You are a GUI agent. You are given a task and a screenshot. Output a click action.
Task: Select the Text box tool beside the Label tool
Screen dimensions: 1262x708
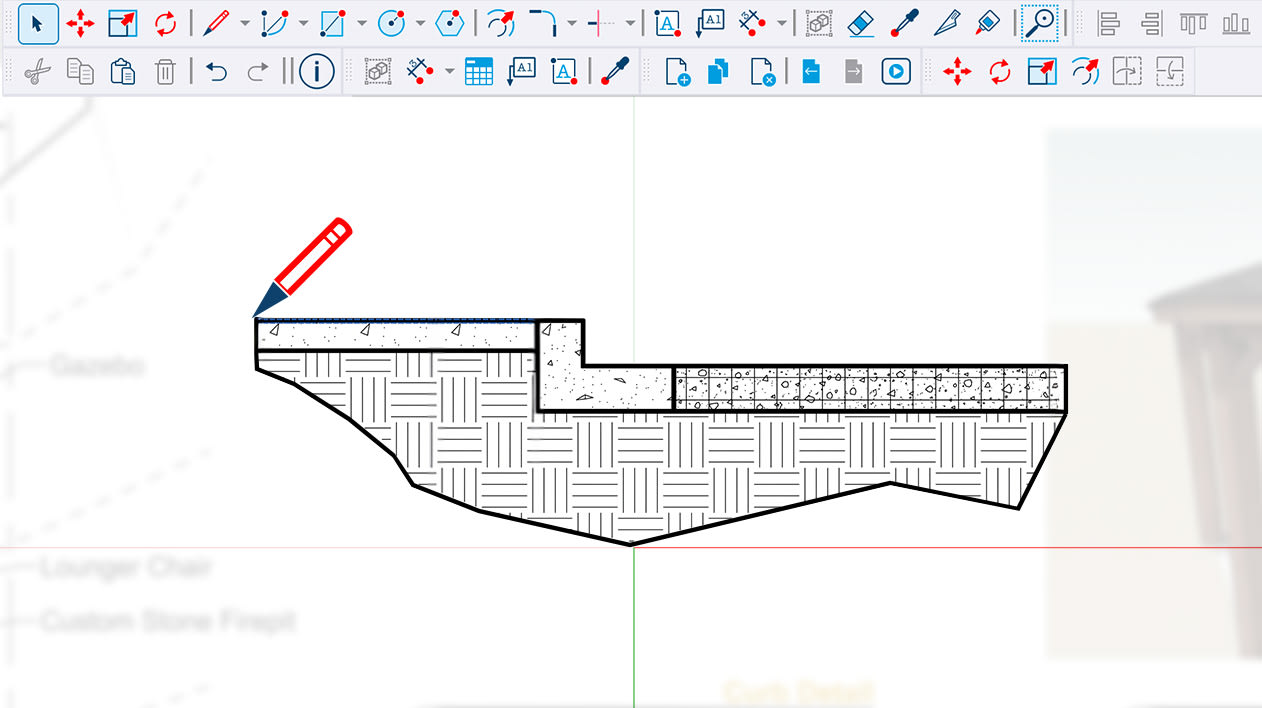[x=667, y=23]
